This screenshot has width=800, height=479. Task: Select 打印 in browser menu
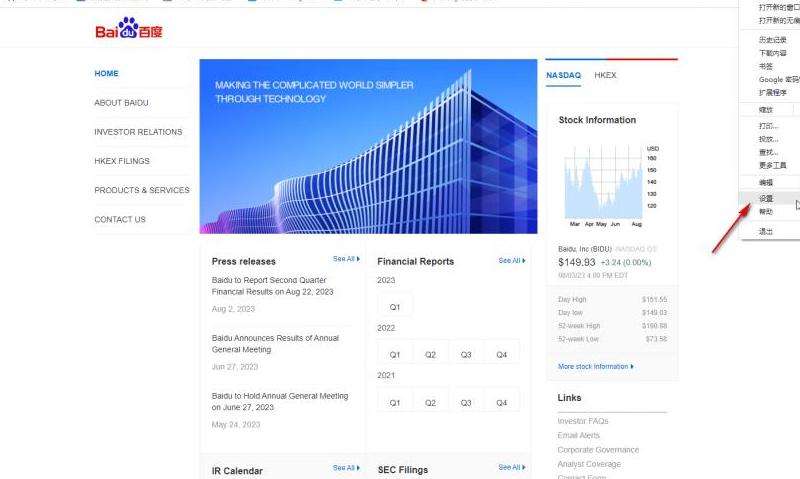pyautogui.click(x=770, y=125)
